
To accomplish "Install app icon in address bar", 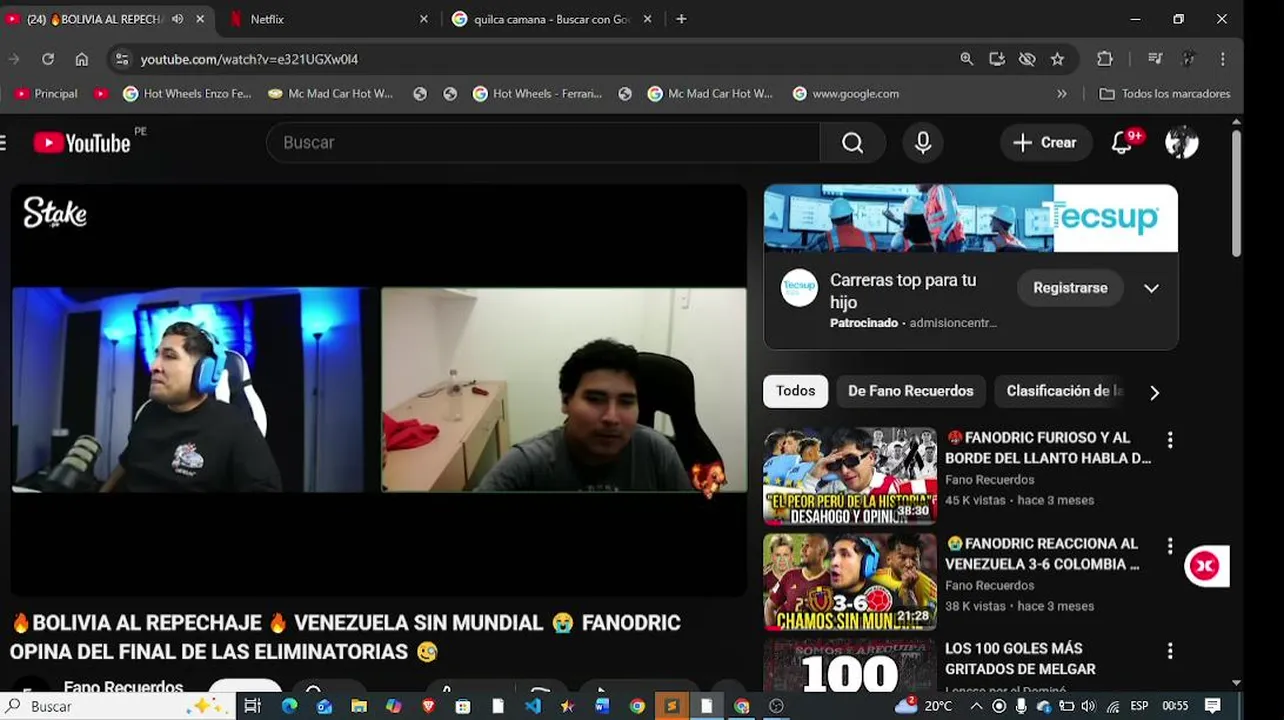I will [997, 59].
